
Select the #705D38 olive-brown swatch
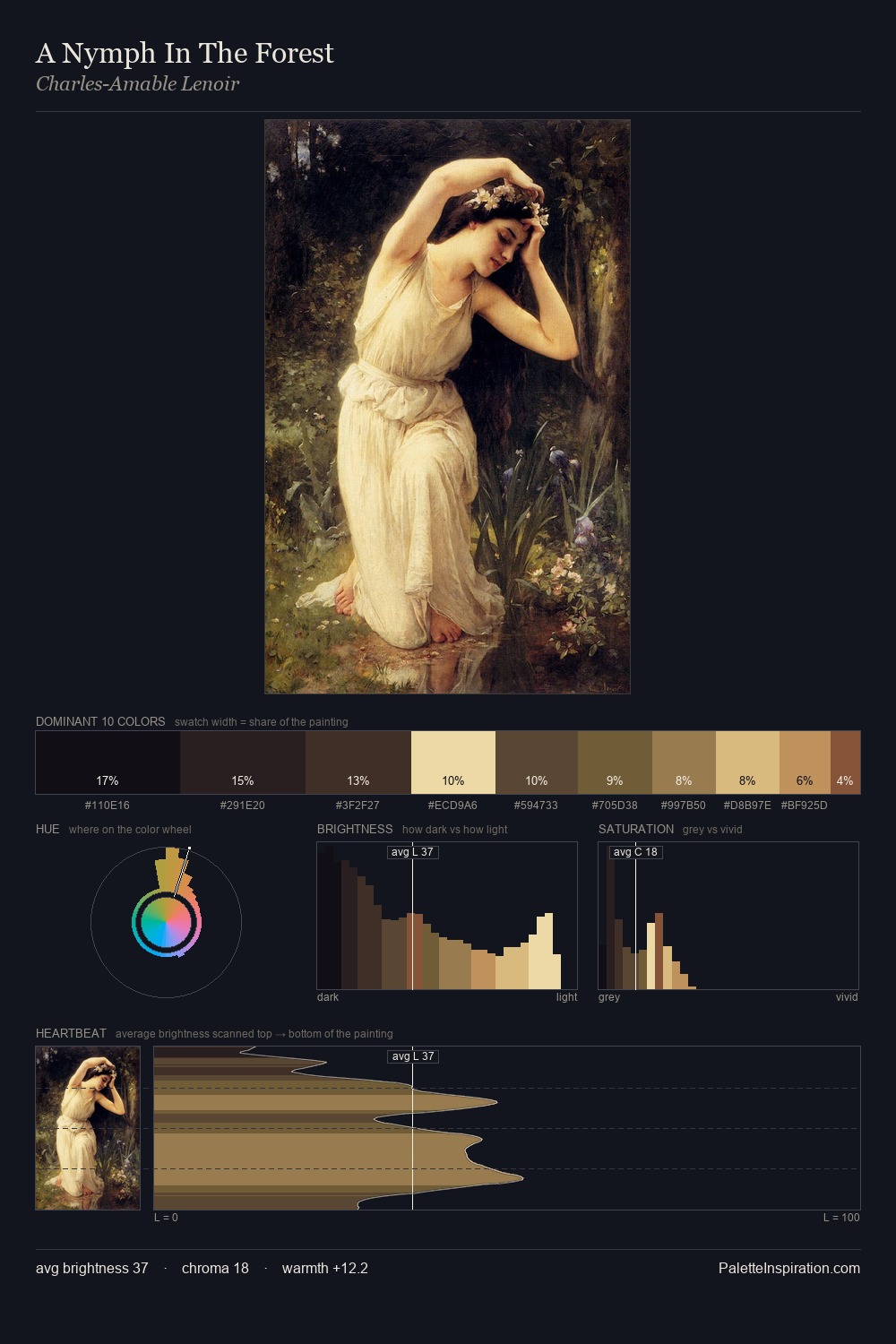[615, 762]
